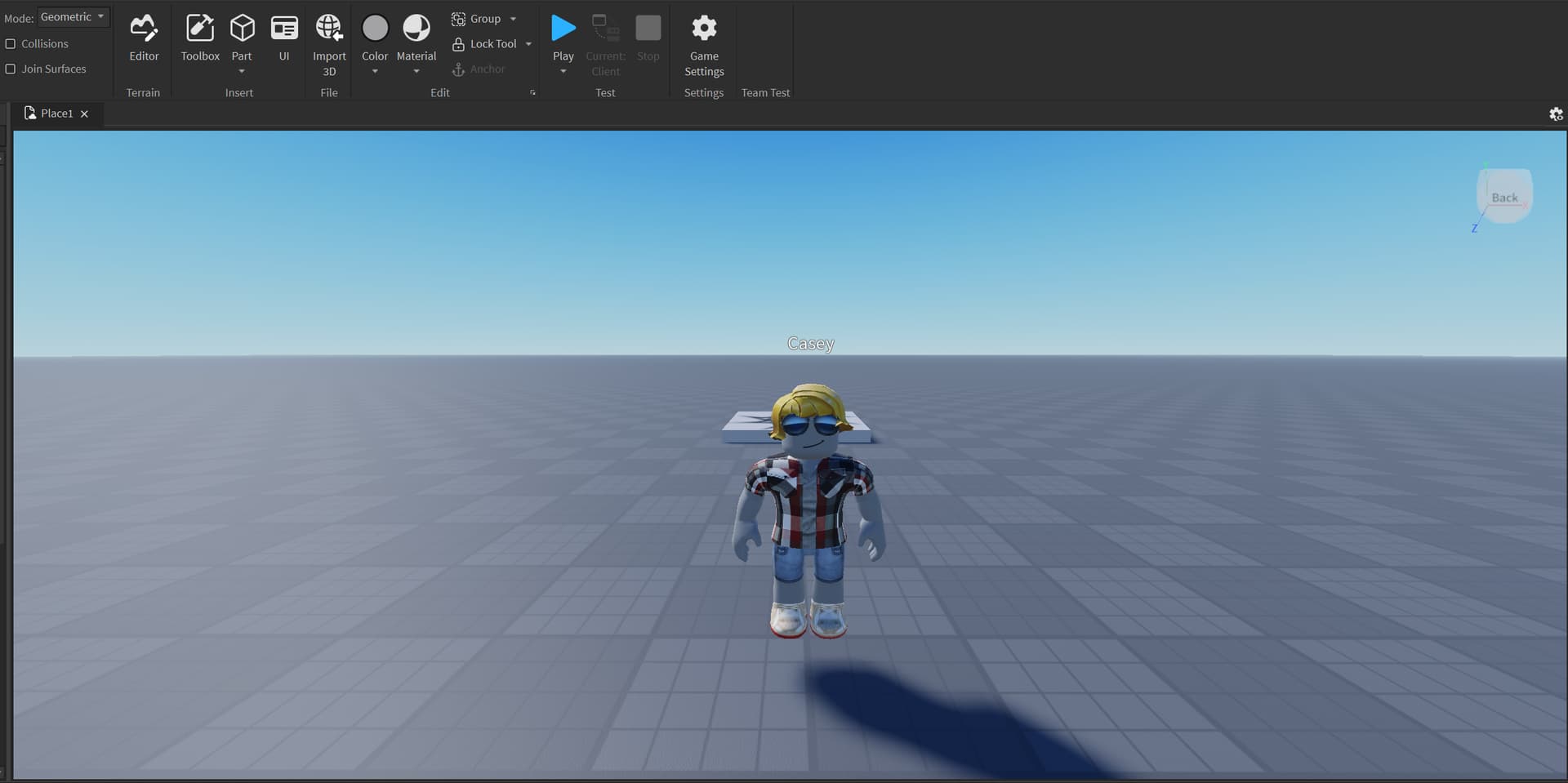This screenshot has width=1568, height=783.
Task: Start a Team Test session
Action: [x=764, y=92]
